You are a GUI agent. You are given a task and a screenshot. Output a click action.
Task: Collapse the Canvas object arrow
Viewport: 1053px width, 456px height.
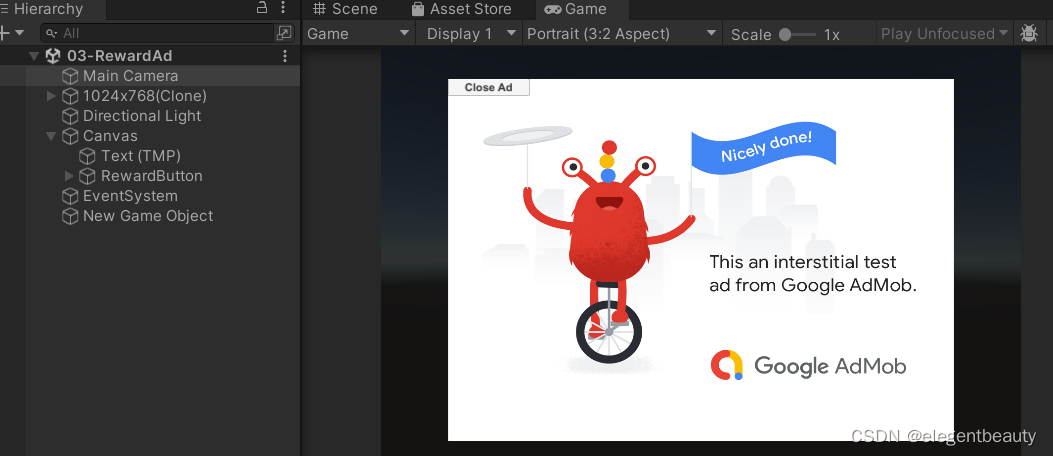pos(51,136)
